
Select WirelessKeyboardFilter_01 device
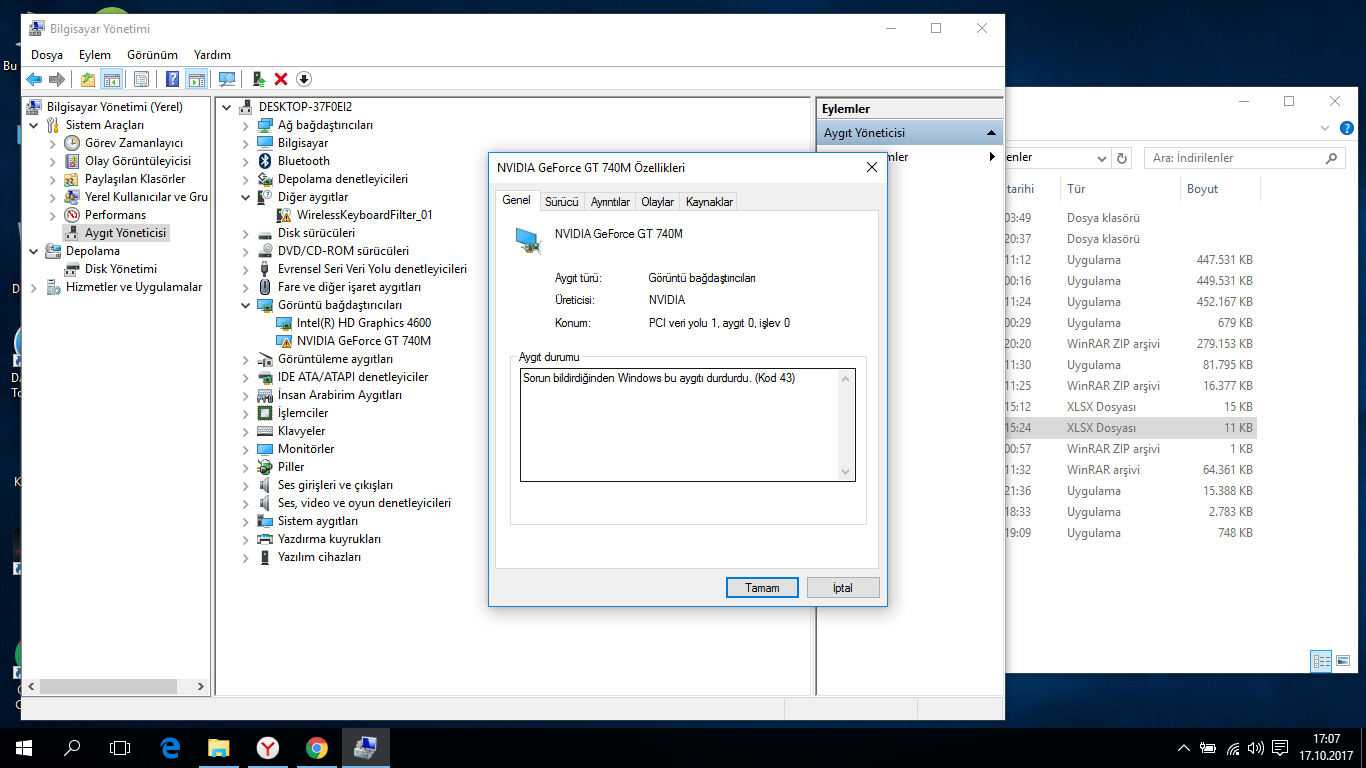click(x=364, y=215)
